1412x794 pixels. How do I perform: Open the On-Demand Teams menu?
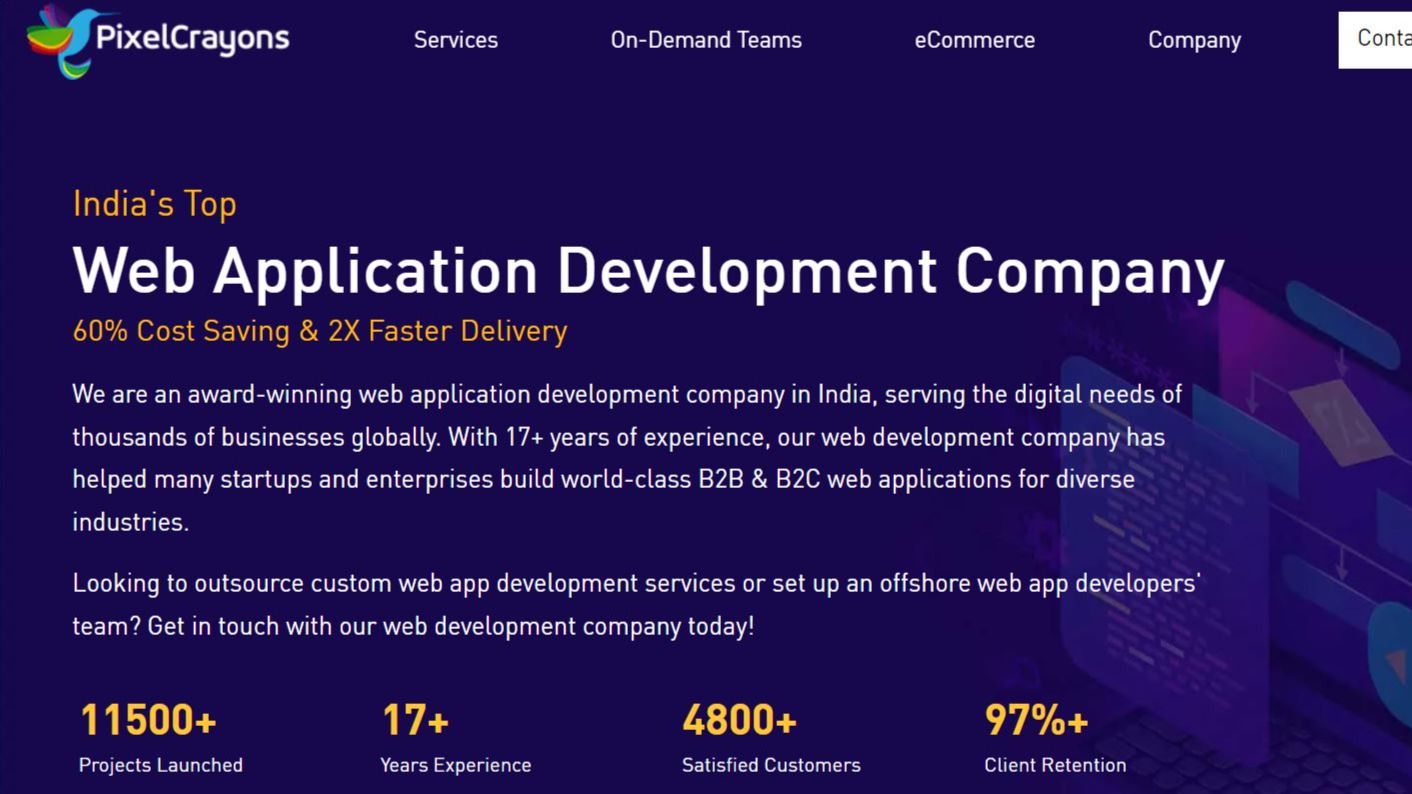[706, 40]
